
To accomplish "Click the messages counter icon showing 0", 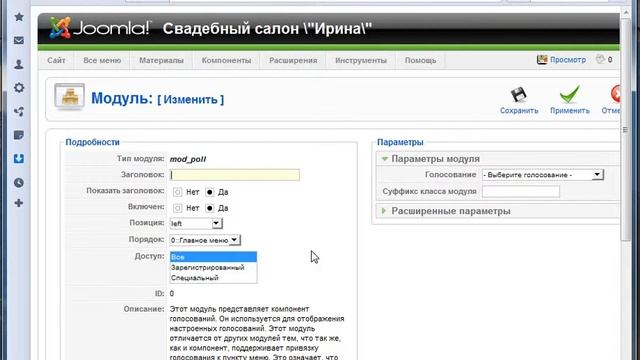I will (600, 60).
